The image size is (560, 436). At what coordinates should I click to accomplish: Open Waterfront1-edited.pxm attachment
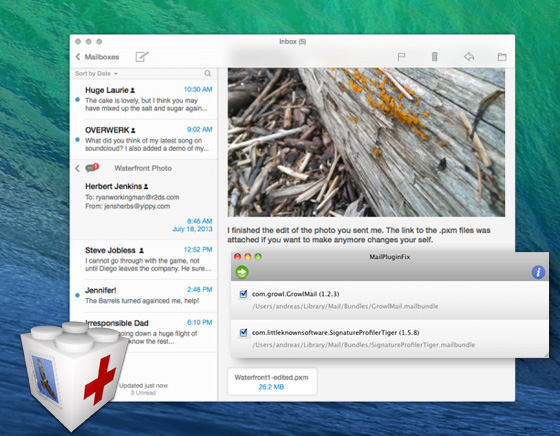tap(272, 382)
